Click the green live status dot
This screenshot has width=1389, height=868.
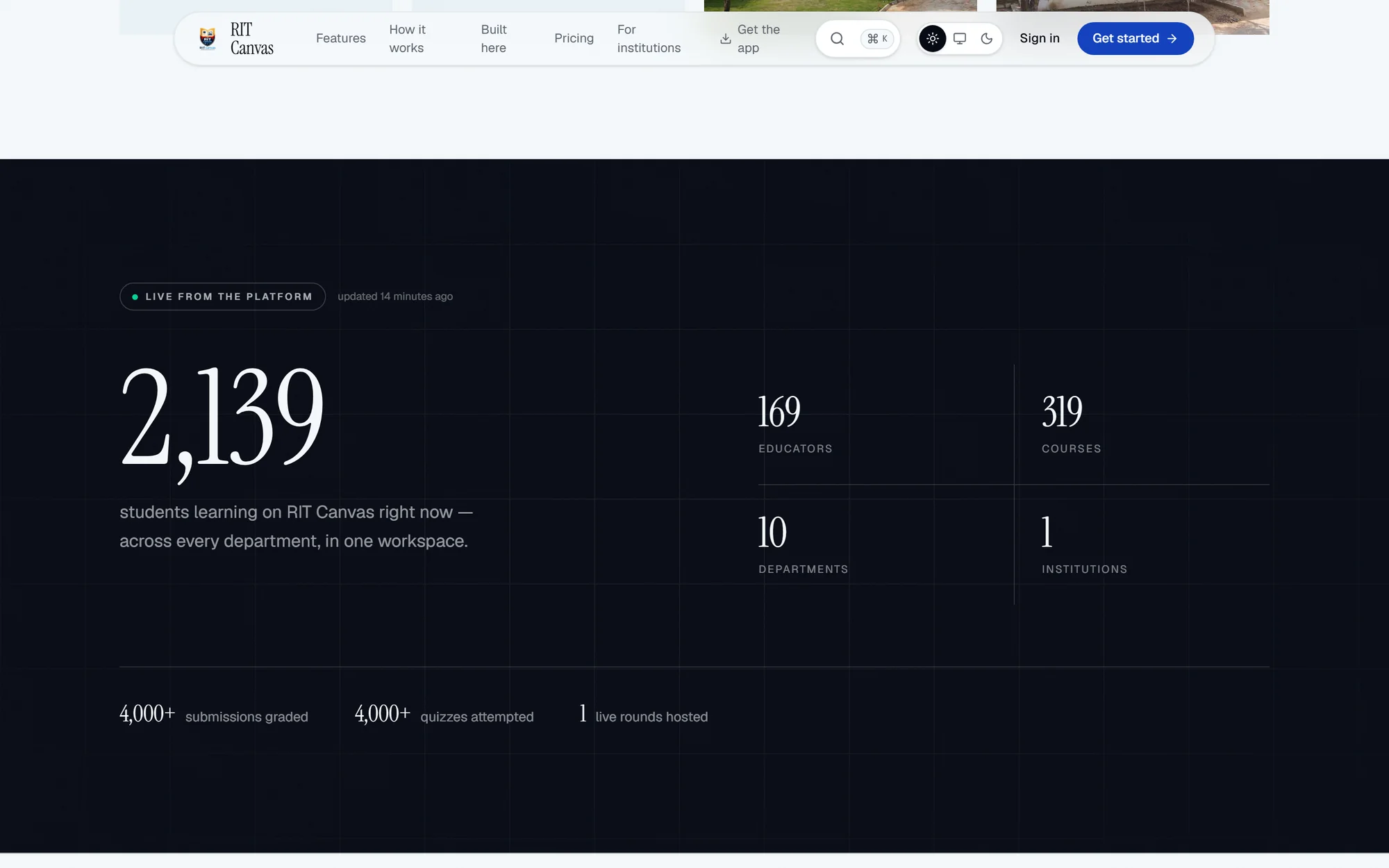(x=135, y=297)
